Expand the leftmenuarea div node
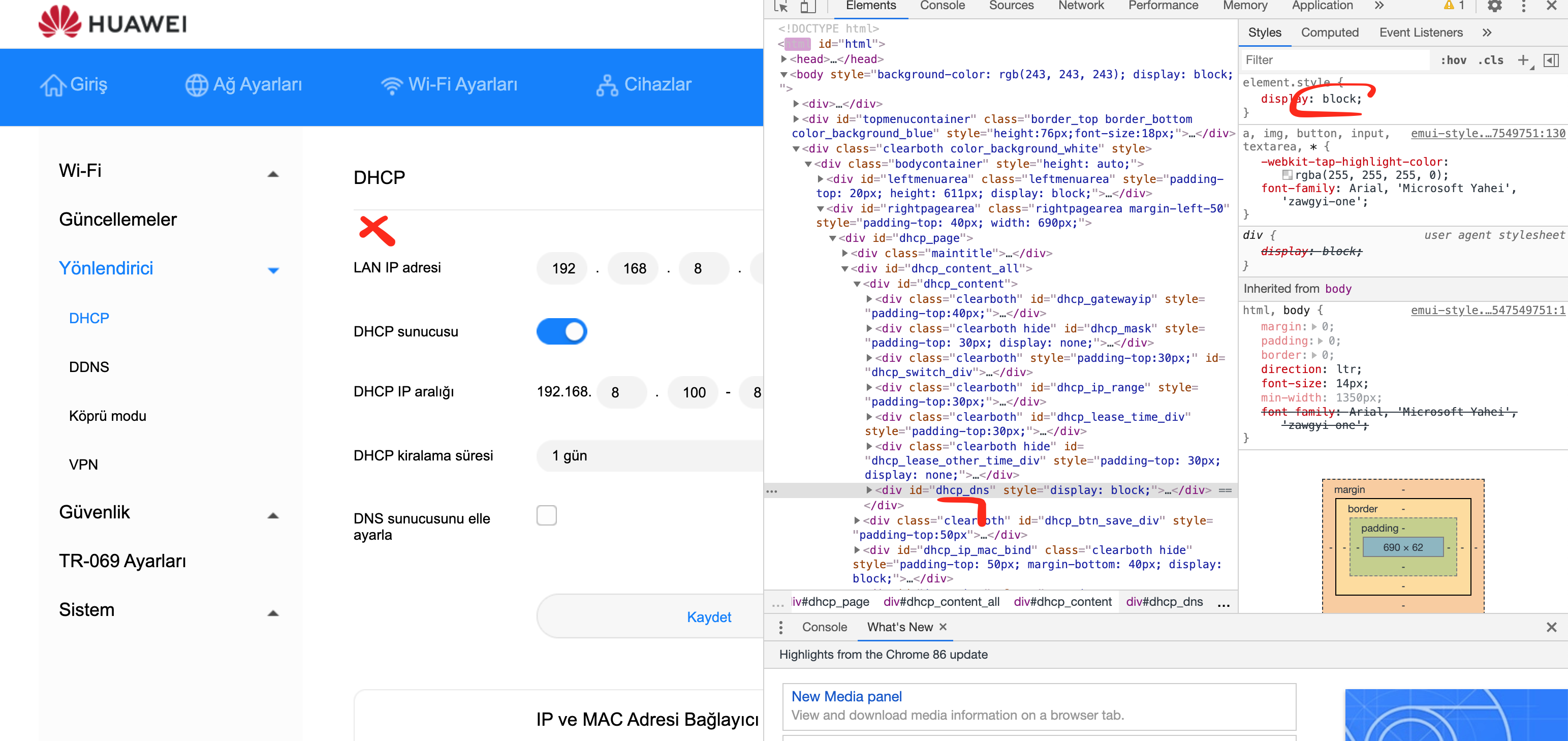1568x741 pixels. pos(821,179)
